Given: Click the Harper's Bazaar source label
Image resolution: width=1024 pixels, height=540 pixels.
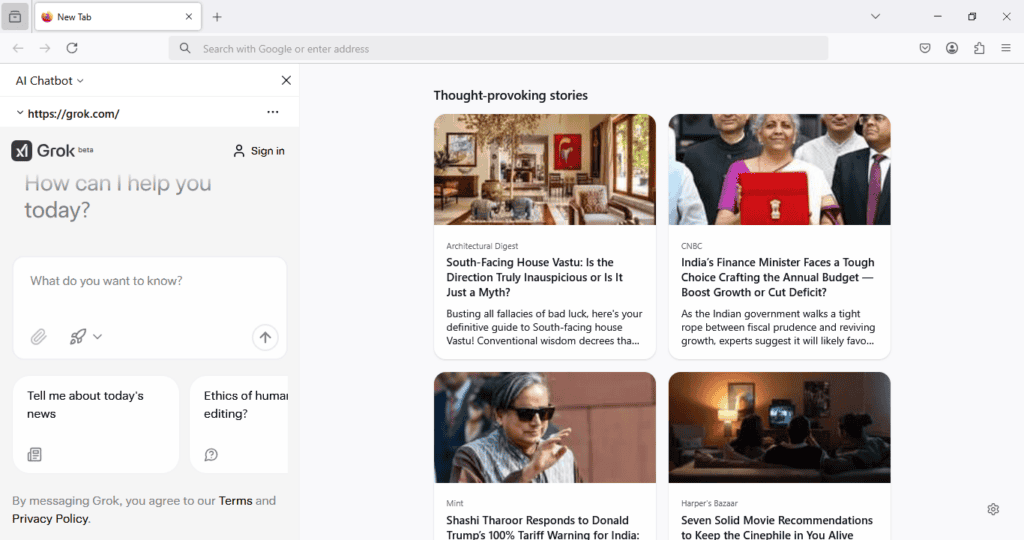Looking at the screenshot, I should pyautogui.click(x=709, y=503).
